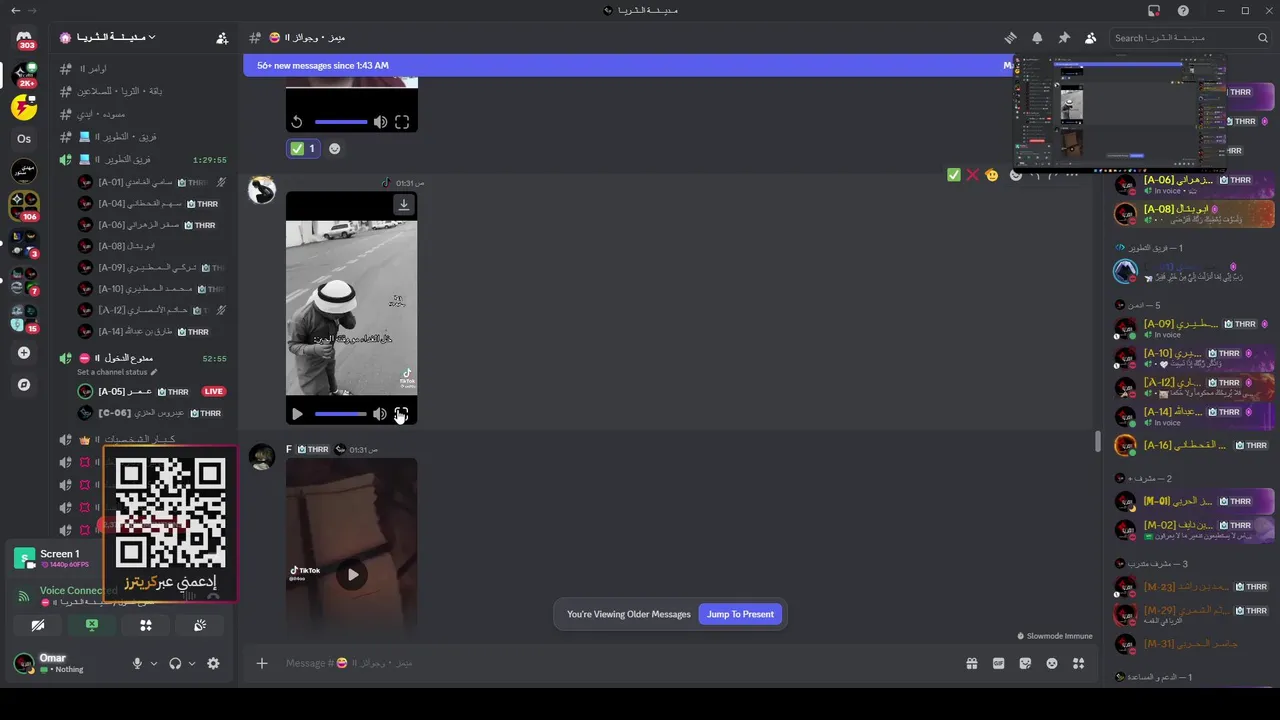This screenshot has height=720, width=1280.
Task: Download the grayscale street video
Action: [404, 205]
